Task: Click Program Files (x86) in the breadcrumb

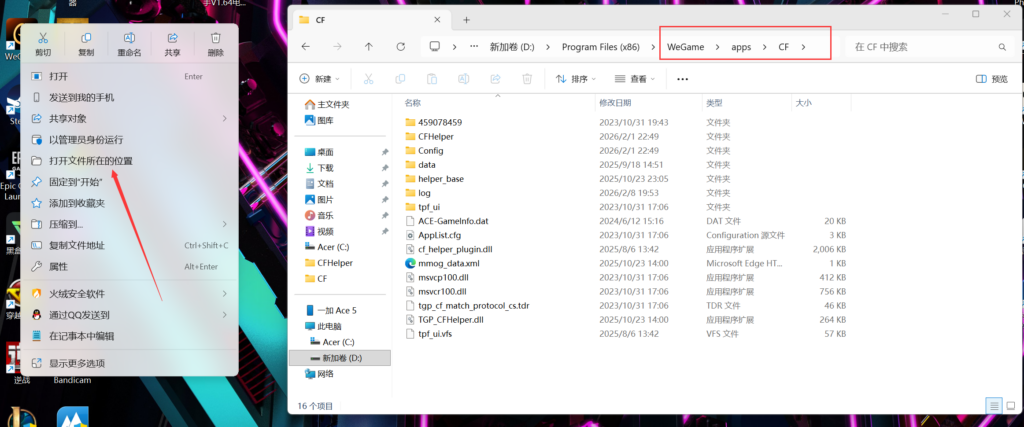Action: pyautogui.click(x=601, y=47)
